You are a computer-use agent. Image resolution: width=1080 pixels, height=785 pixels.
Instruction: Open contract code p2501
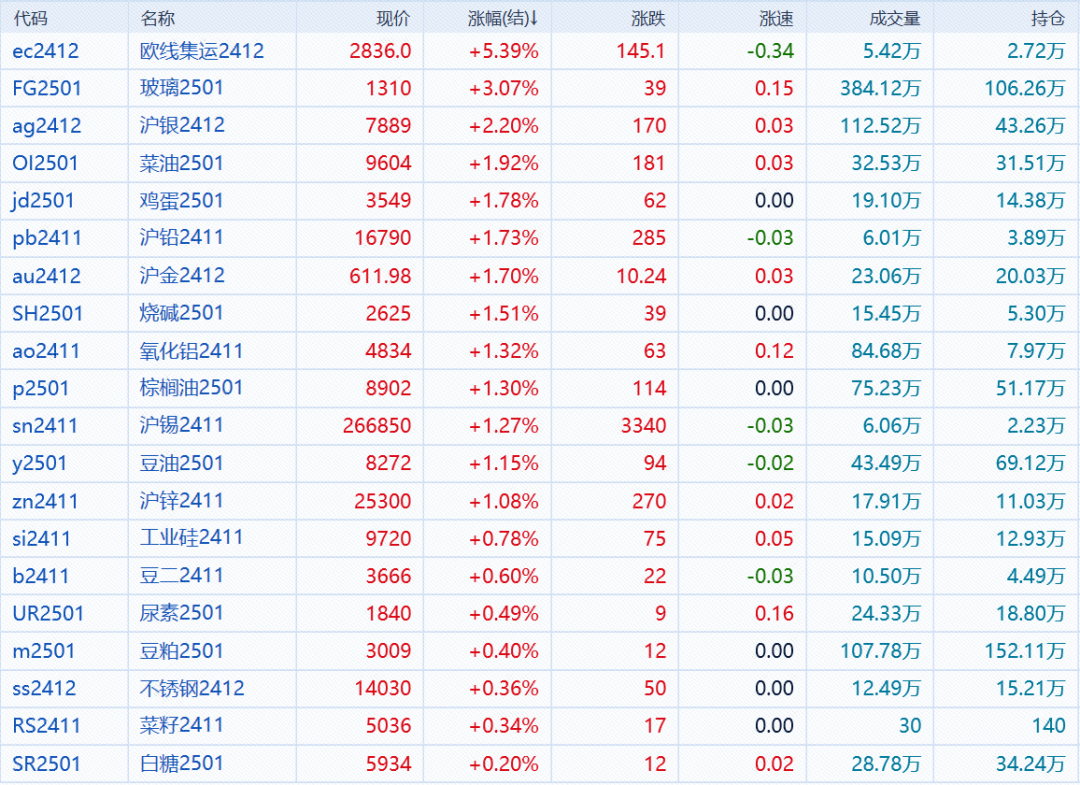[x=41, y=388]
